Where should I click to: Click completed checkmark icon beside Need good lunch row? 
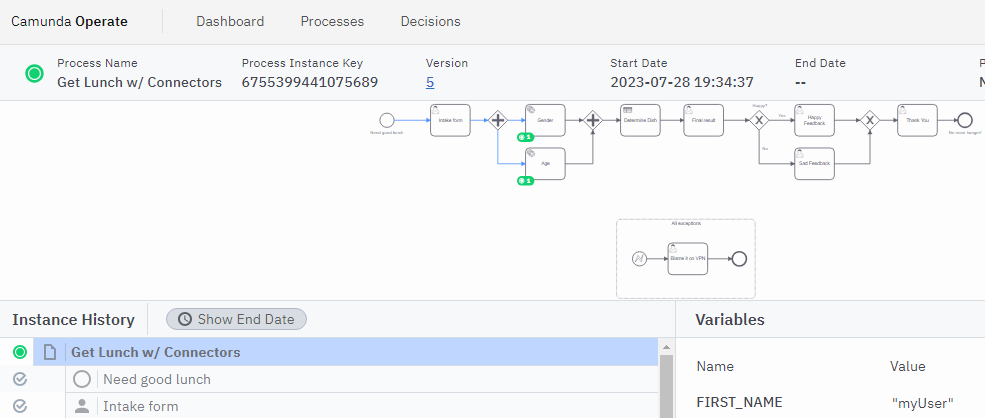(x=20, y=379)
